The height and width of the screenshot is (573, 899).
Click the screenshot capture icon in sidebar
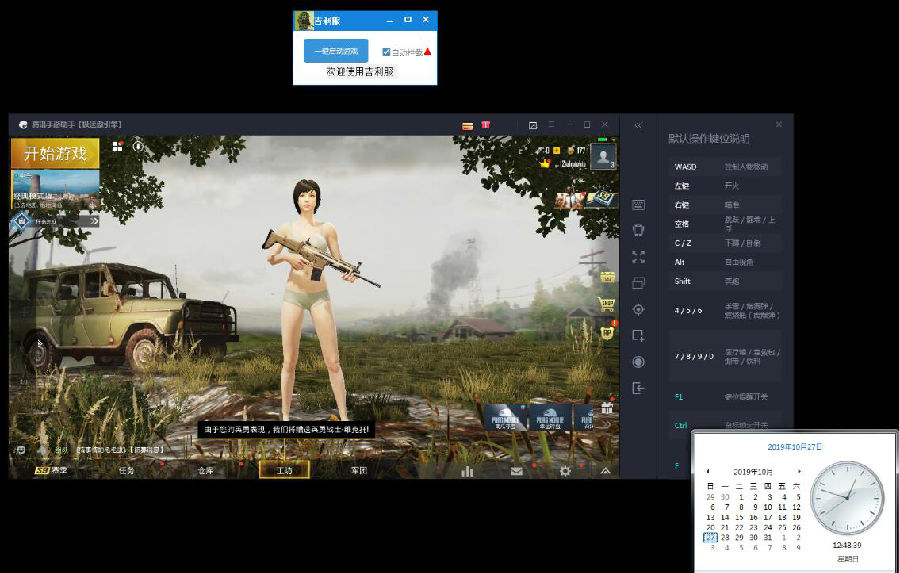(x=638, y=336)
